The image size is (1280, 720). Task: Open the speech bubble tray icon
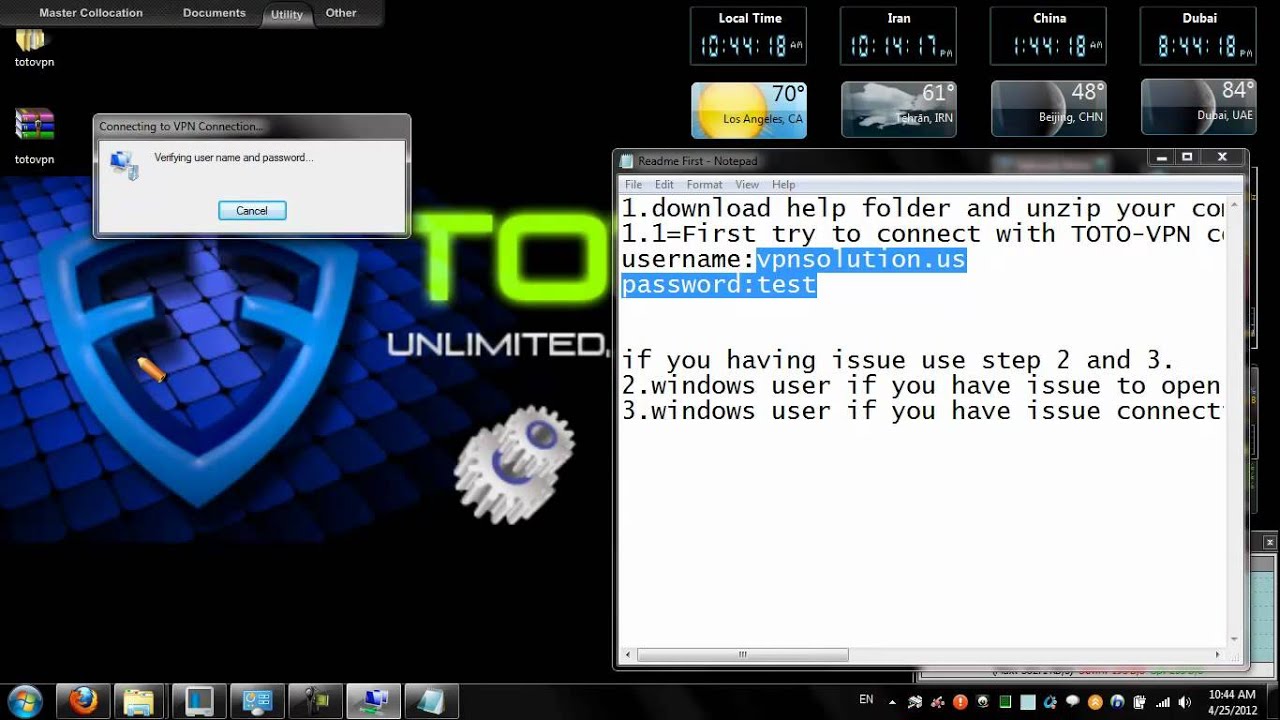[x=1073, y=701]
